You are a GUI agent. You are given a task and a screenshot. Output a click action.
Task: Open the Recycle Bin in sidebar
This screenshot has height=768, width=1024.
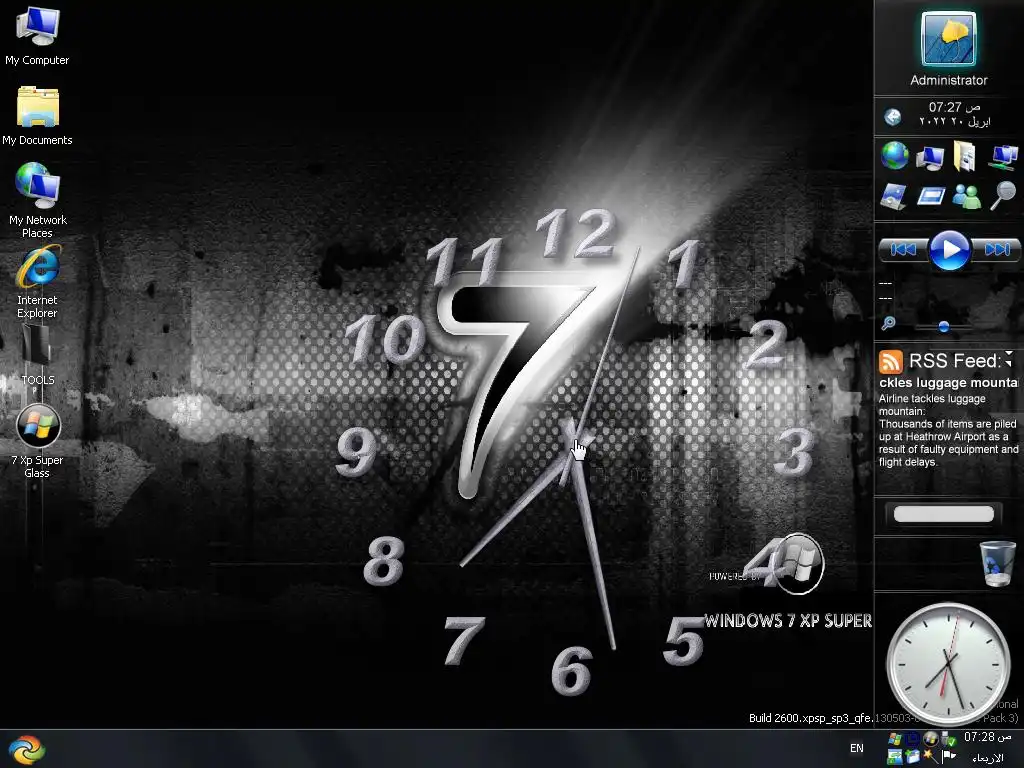(x=997, y=564)
